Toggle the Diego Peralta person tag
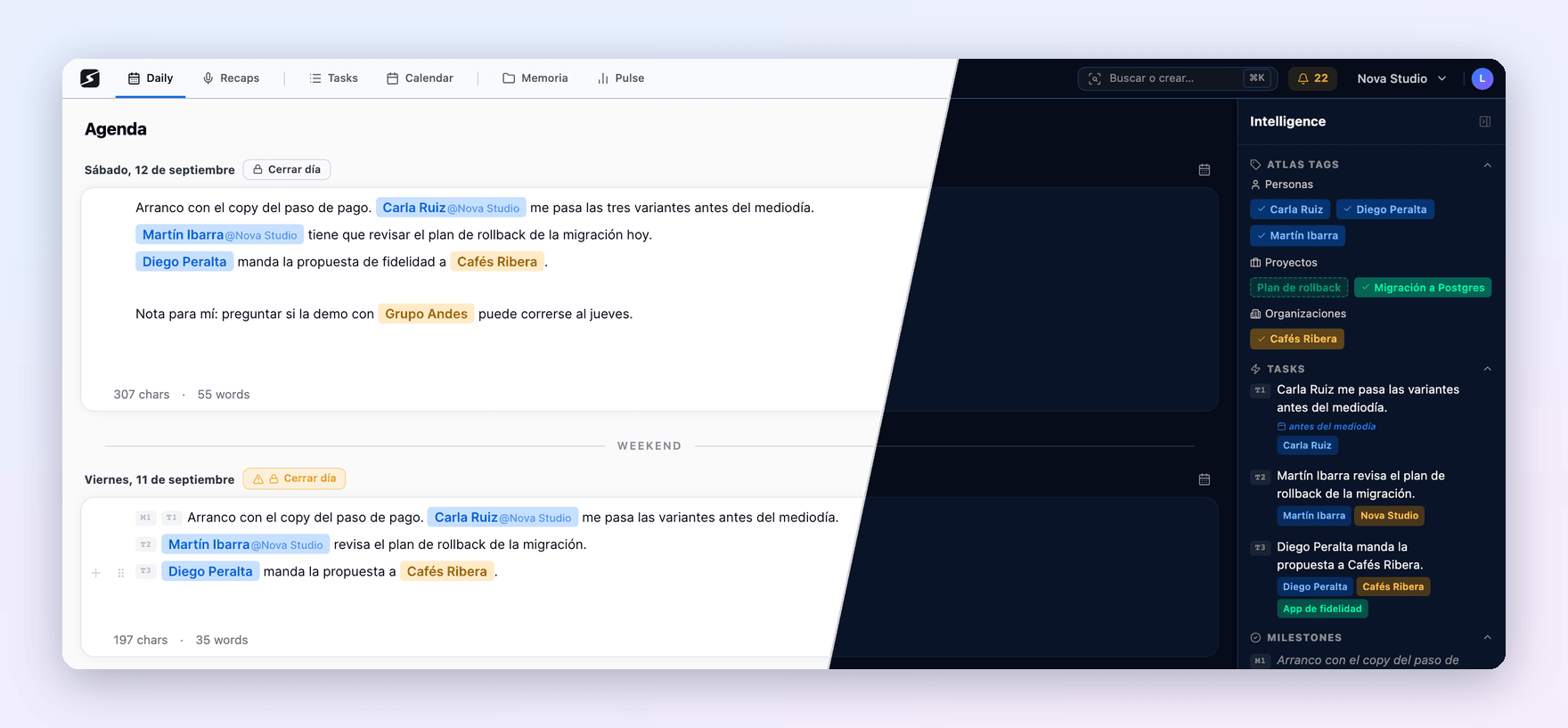1568x728 pixels. pos(1385,209)
